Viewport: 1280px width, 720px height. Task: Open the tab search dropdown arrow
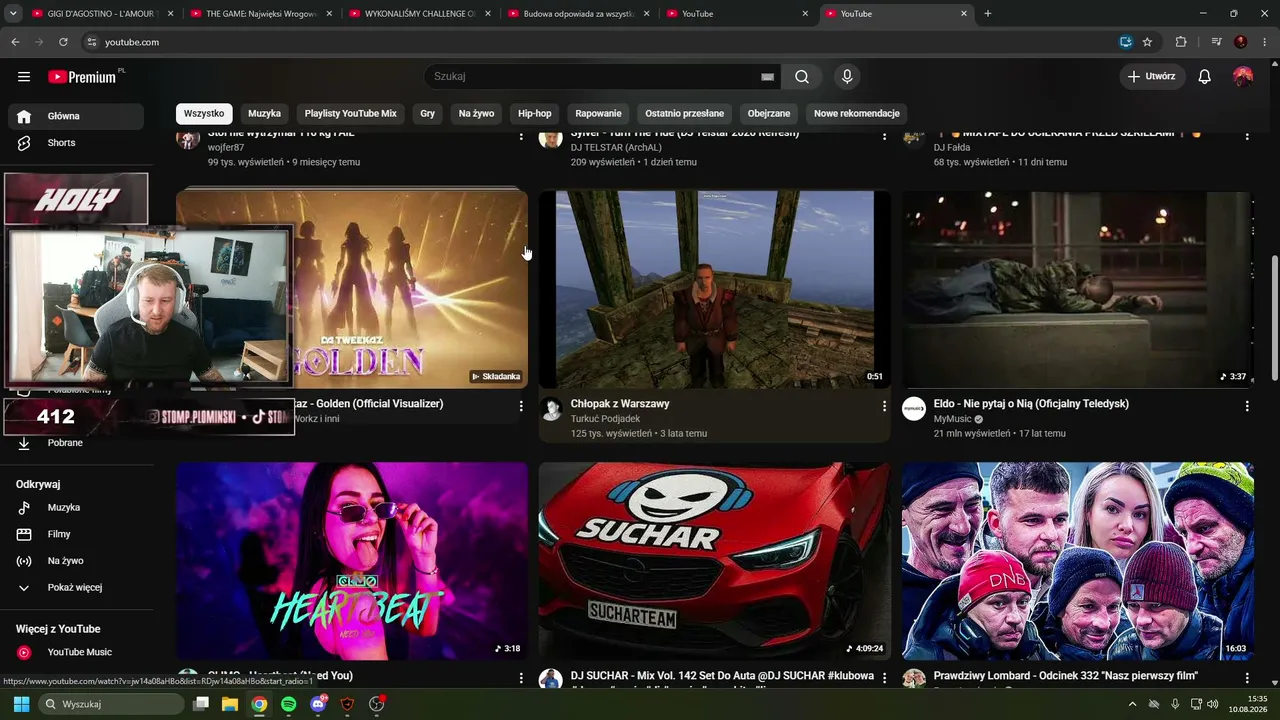point(13,14)
